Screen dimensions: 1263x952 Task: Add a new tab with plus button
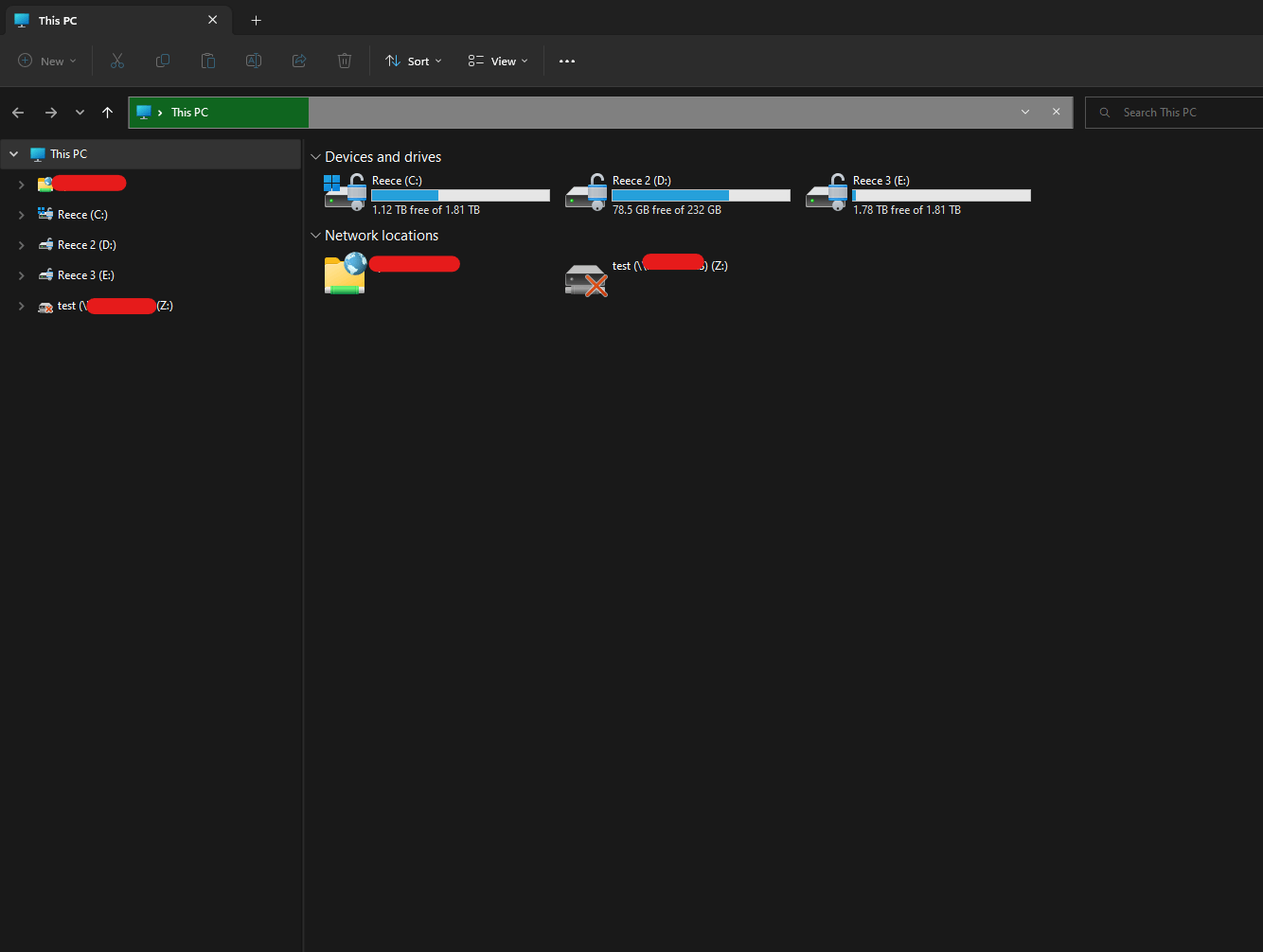tap(256, 20)
